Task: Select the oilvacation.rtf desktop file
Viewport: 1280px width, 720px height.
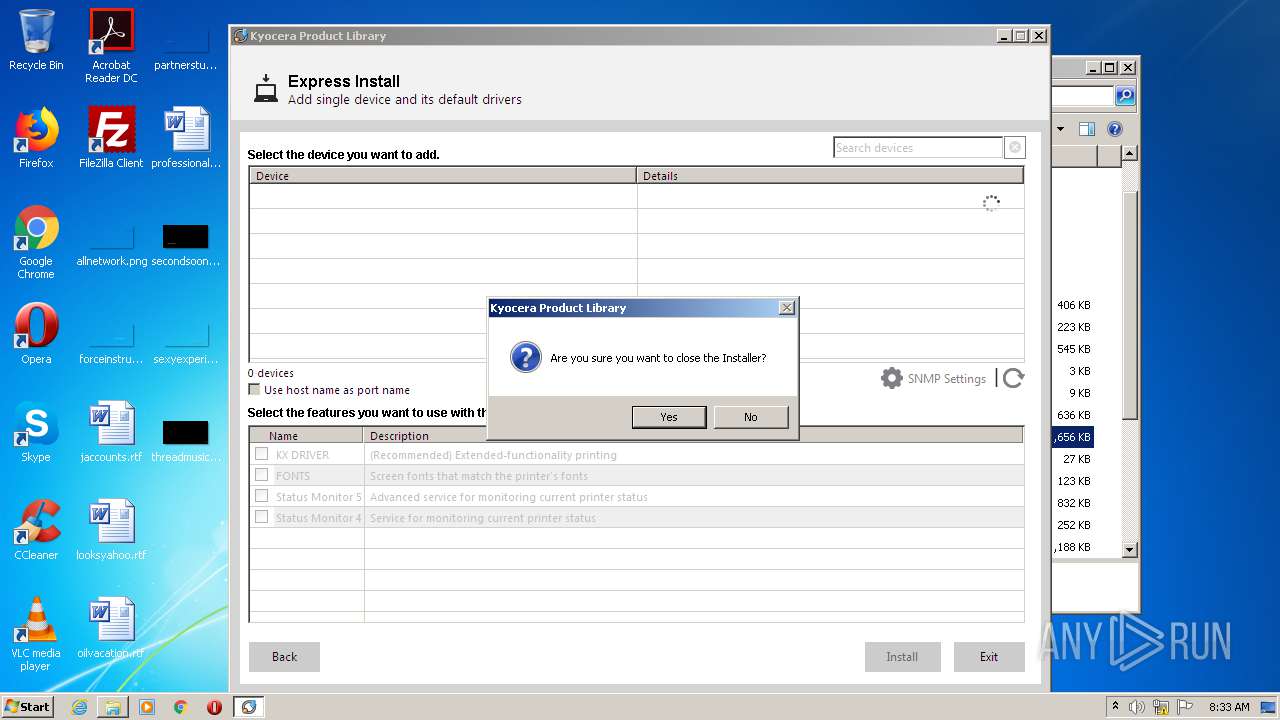Action: coord(111,628)
